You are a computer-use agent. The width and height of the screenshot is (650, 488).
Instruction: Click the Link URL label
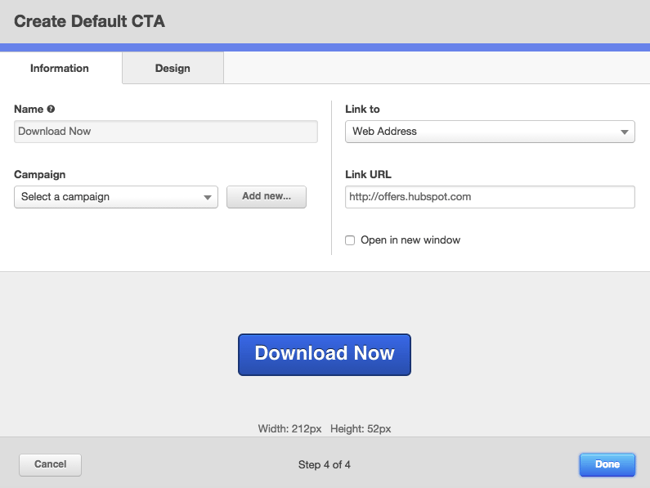click(368, 175)
